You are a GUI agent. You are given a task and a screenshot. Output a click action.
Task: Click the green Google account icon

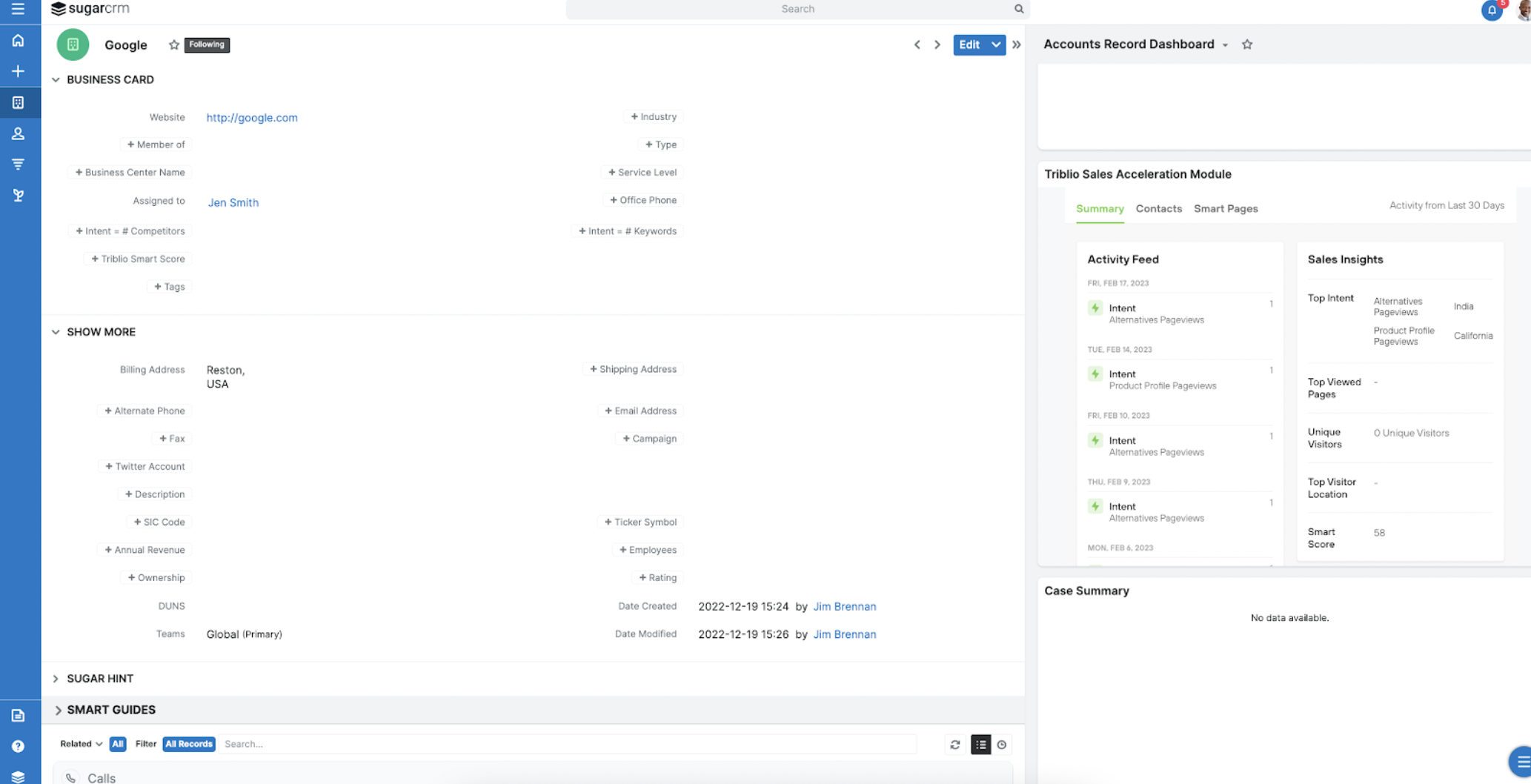click(73, 44)
